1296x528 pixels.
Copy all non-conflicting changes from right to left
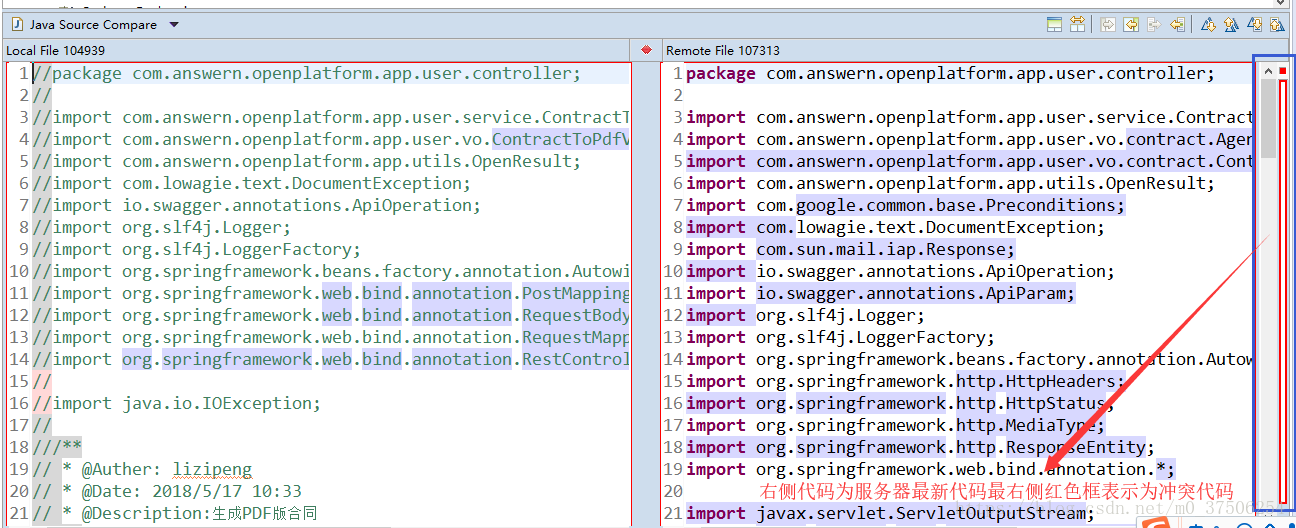click(1131, 25)
